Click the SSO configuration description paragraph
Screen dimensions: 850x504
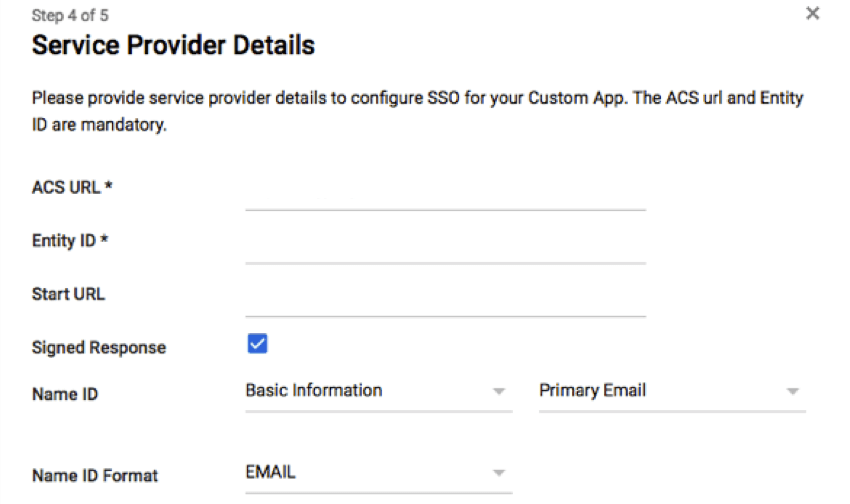(417, 111)
